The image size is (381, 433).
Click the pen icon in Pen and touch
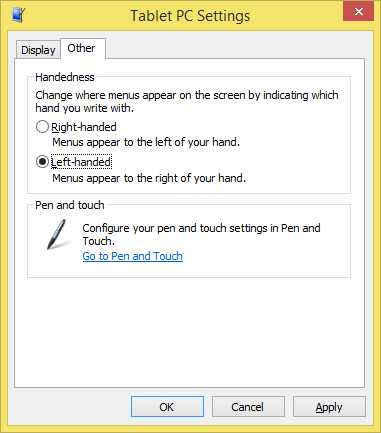tap(58, 235)
